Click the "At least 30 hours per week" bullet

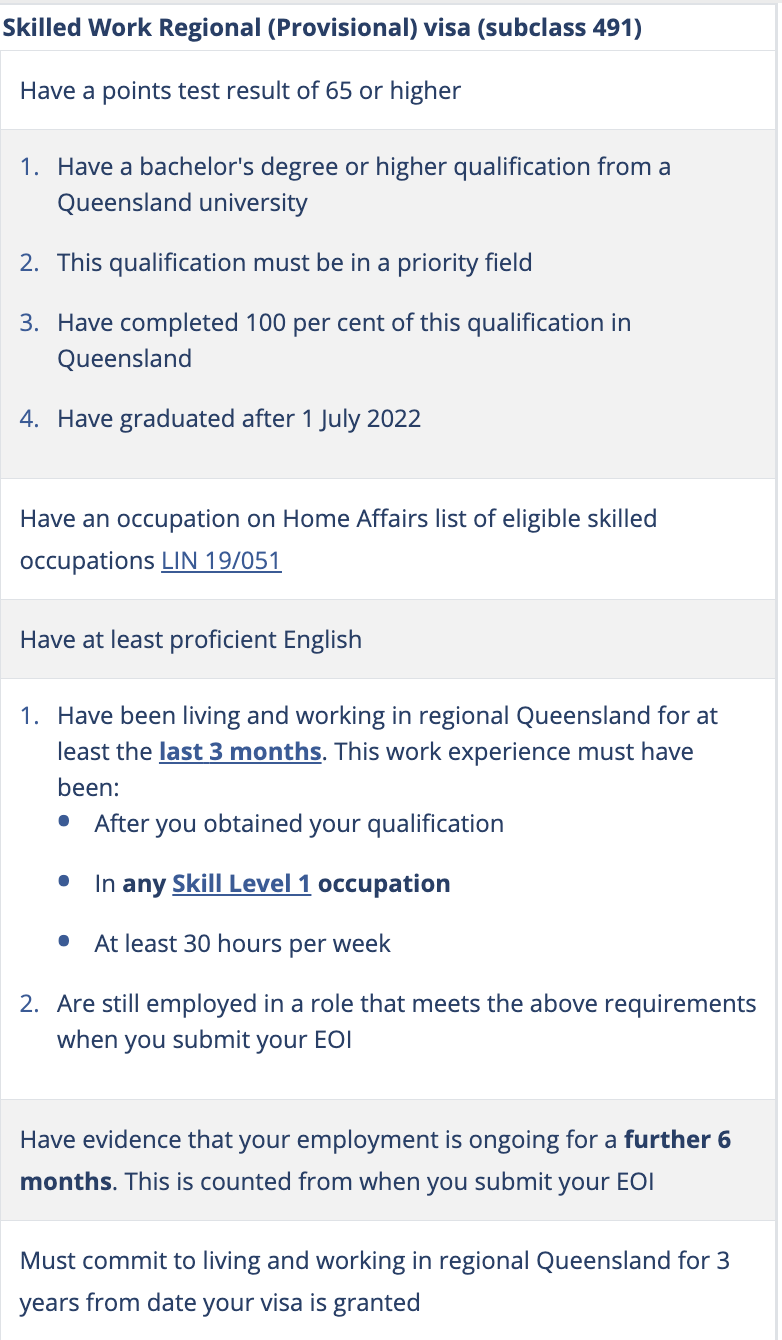(242, 944)
